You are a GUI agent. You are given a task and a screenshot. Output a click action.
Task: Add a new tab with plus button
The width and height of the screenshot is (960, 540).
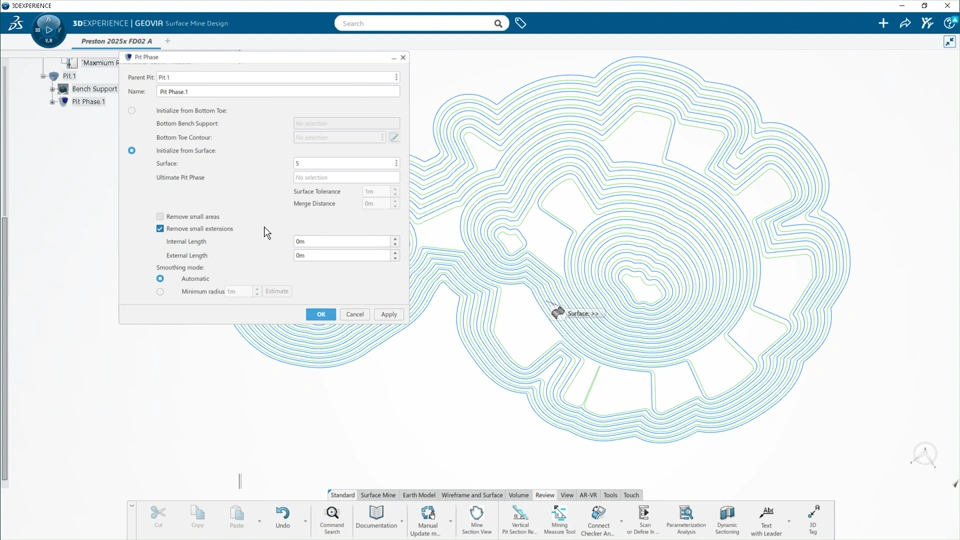coord(167,41)
